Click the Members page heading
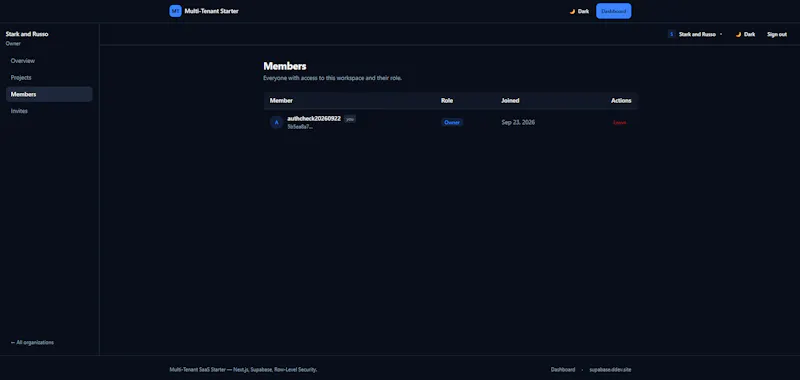 [285, 66]
